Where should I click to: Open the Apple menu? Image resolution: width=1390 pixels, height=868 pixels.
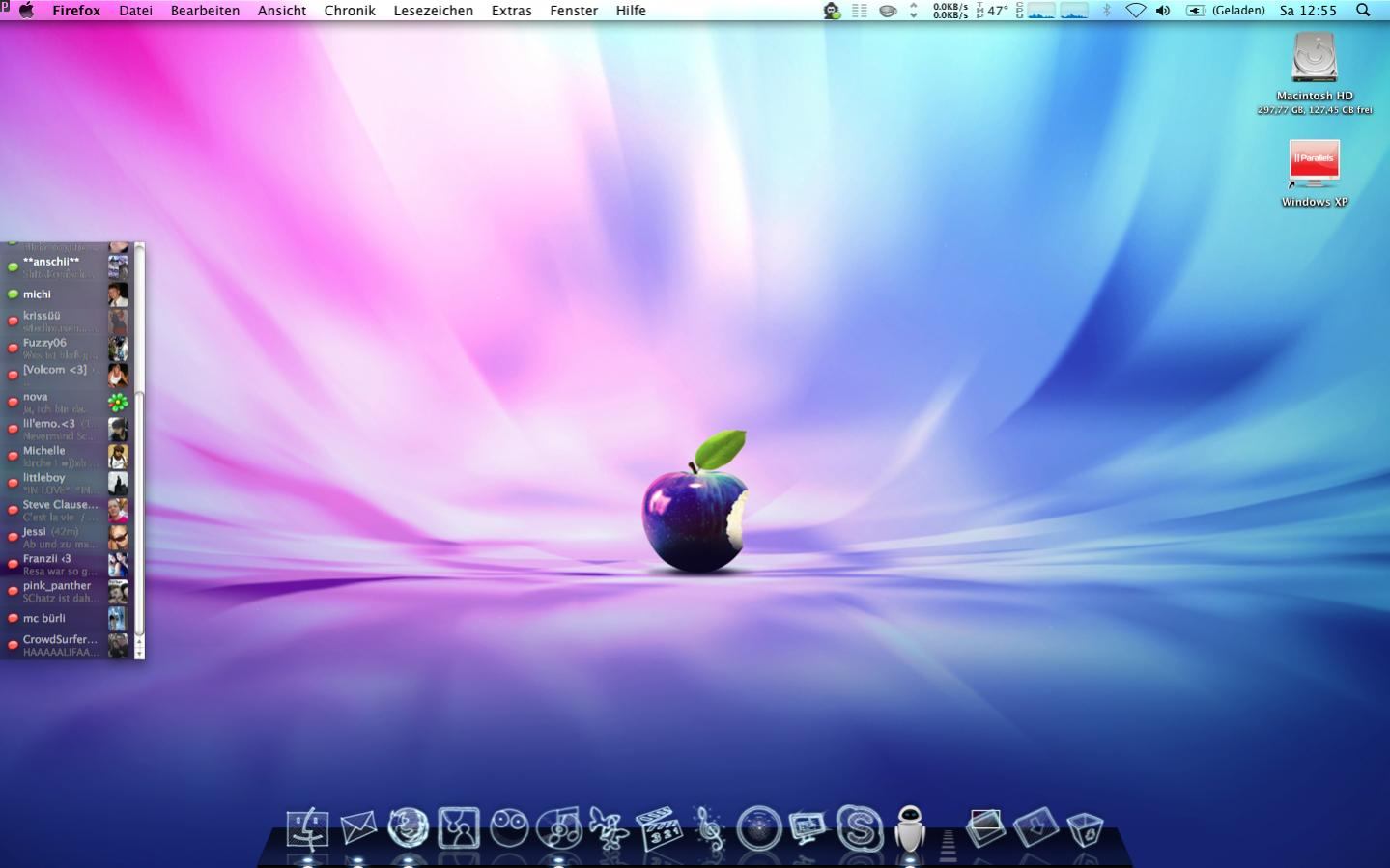[27, 11]
